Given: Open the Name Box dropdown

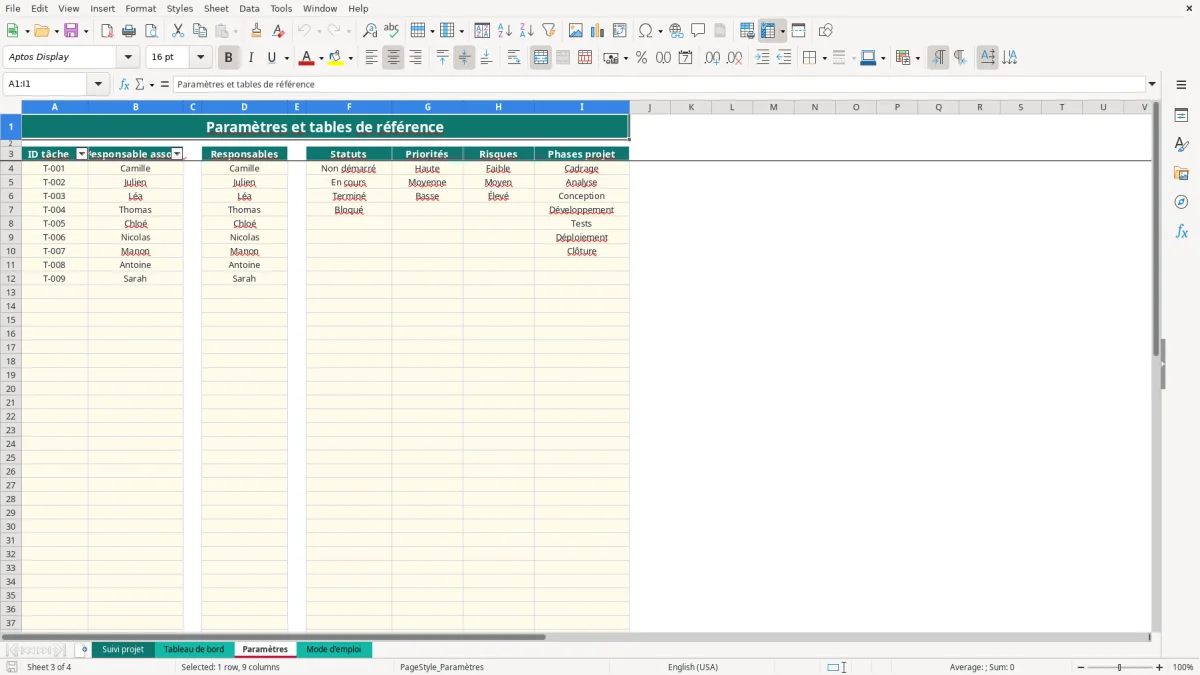Looking at the screenshot, I should [99, 84].
